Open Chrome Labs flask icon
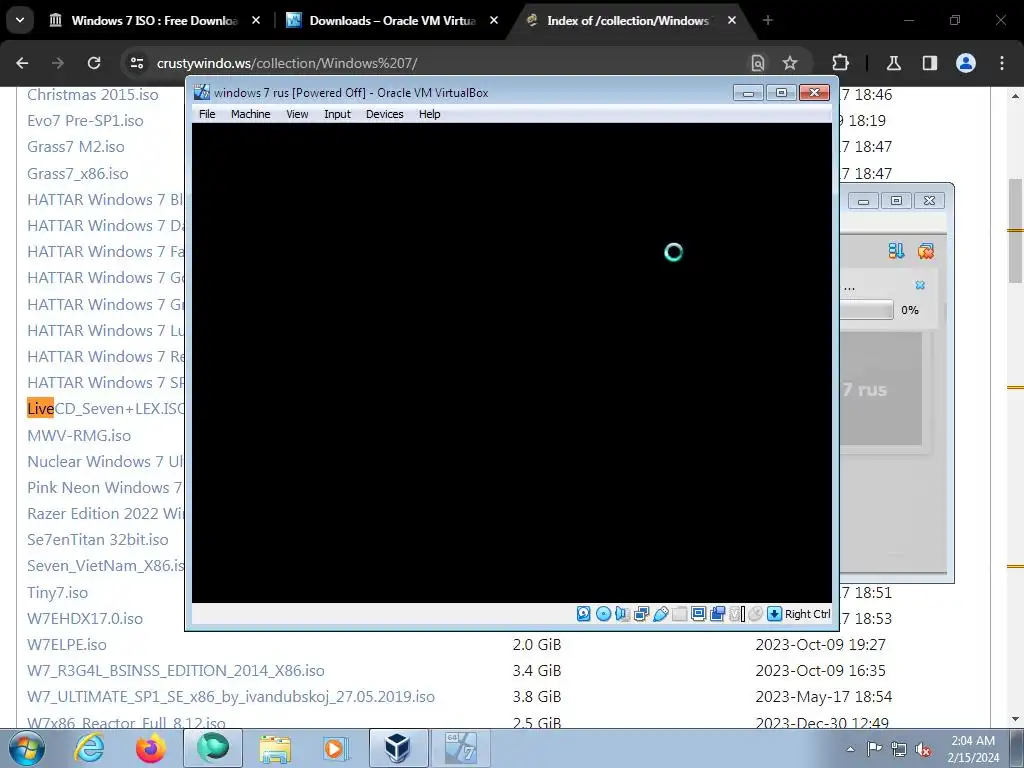The width and height of the screenshot is (1024, 768). [893, 63]
